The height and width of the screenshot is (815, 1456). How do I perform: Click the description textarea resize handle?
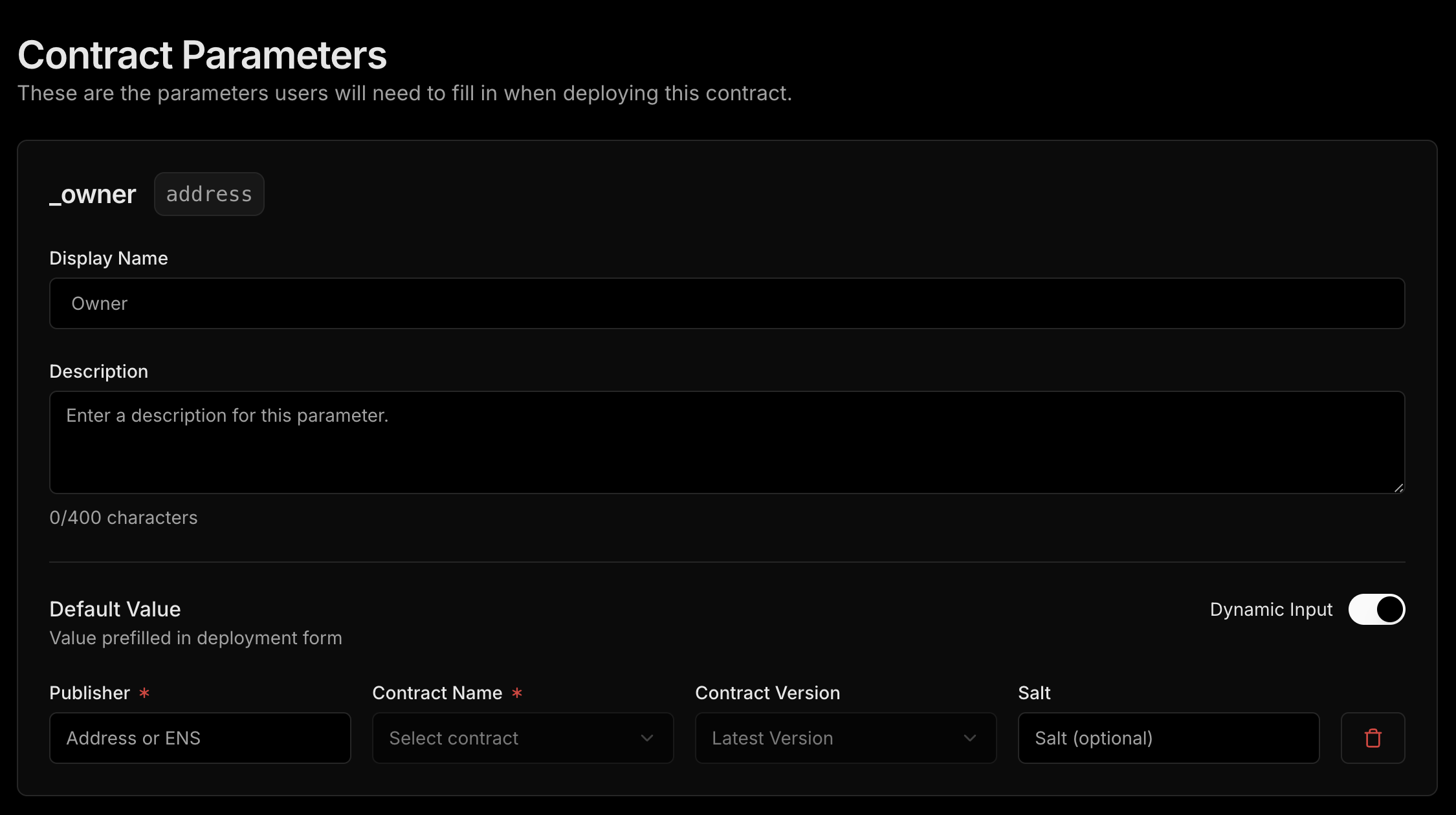1398,488
